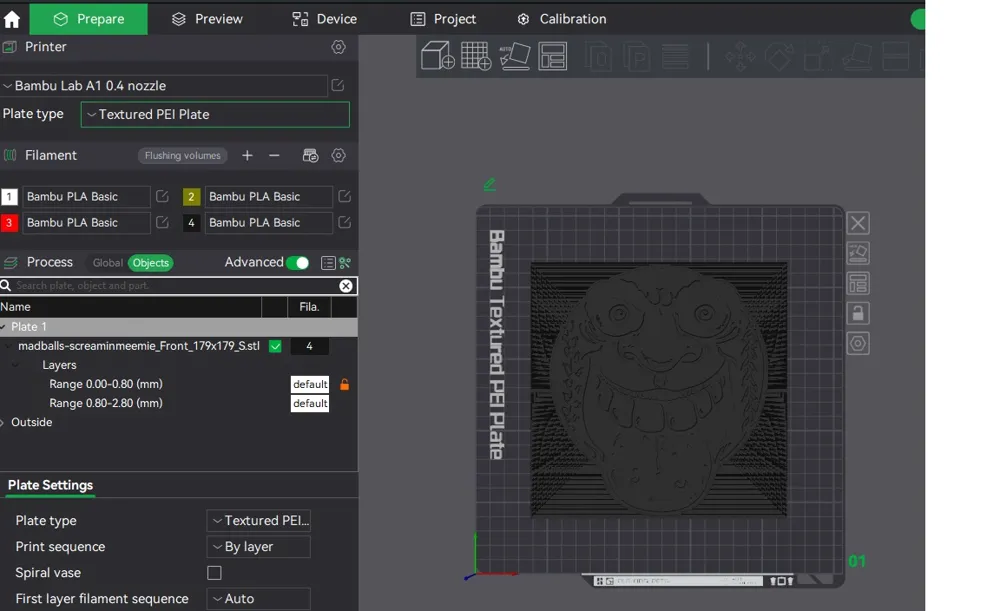Arrange objects on this plate icon

click(x=858, y=283)
